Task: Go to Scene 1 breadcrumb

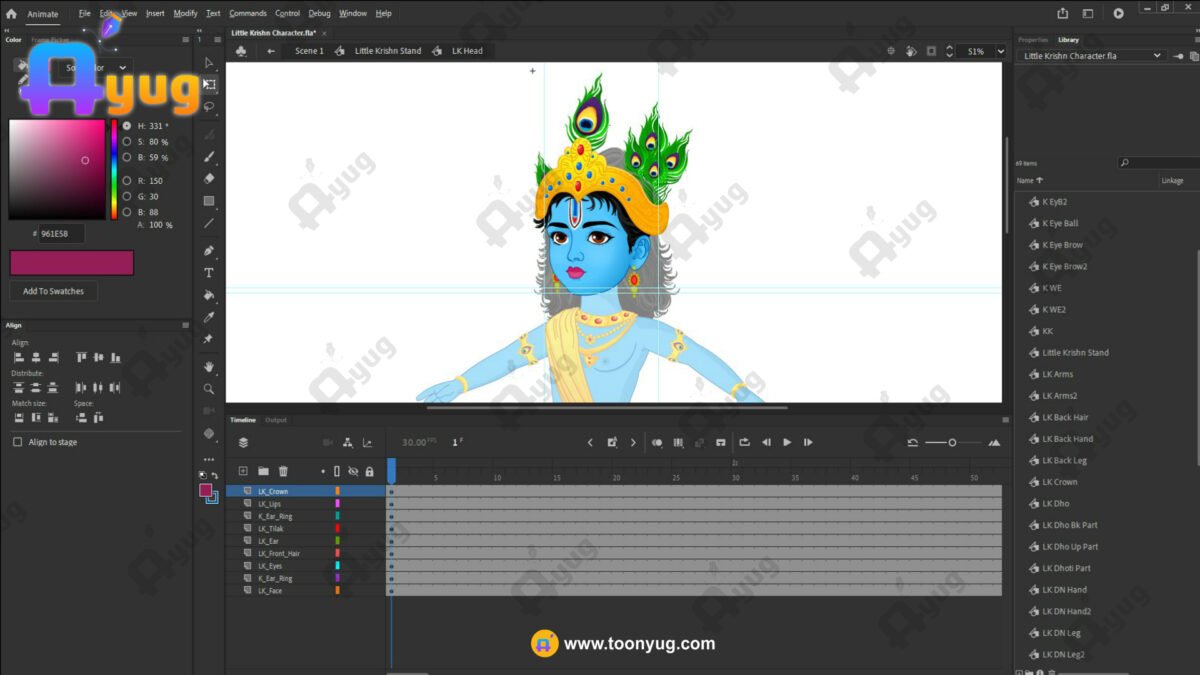Action: (309, 51)
